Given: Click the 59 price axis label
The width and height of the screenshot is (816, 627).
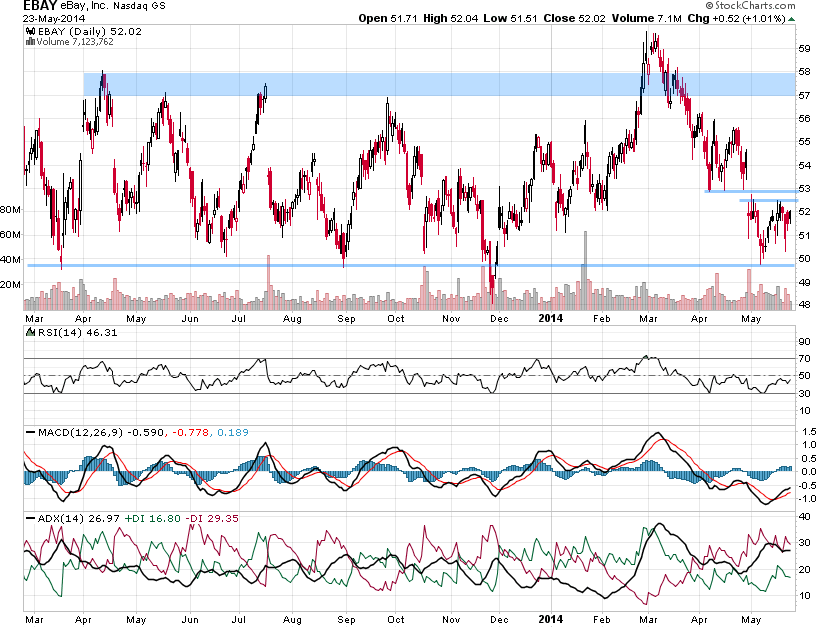Looking at the screenshot, I should [x=805, y=49].
